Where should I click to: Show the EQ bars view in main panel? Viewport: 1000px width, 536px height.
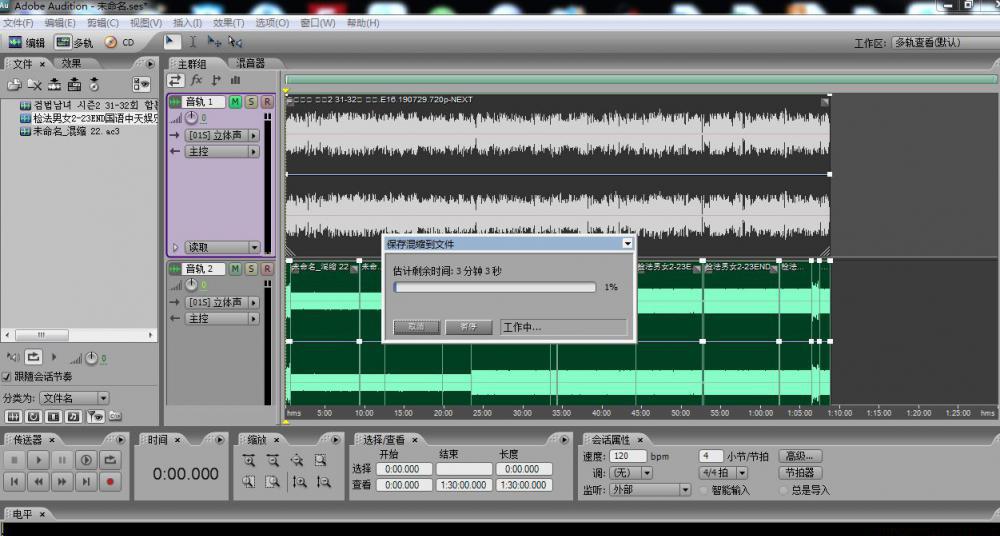[235, 80]
